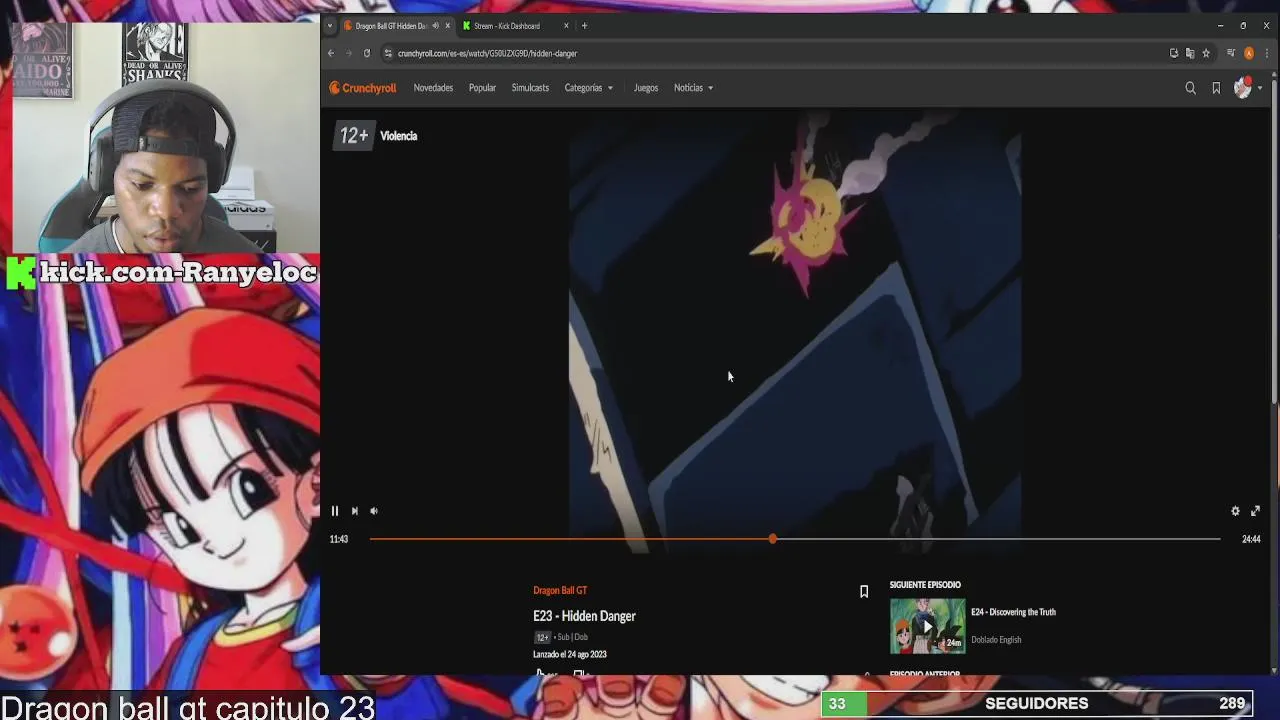1280x720 pixels.
Task: Play E24 Discovering the Truth thumbnail
Action: (928, 626)
